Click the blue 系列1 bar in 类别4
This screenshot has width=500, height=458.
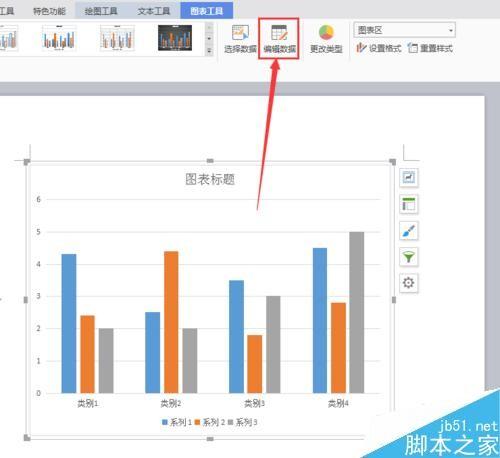click(x=320, y=320)
